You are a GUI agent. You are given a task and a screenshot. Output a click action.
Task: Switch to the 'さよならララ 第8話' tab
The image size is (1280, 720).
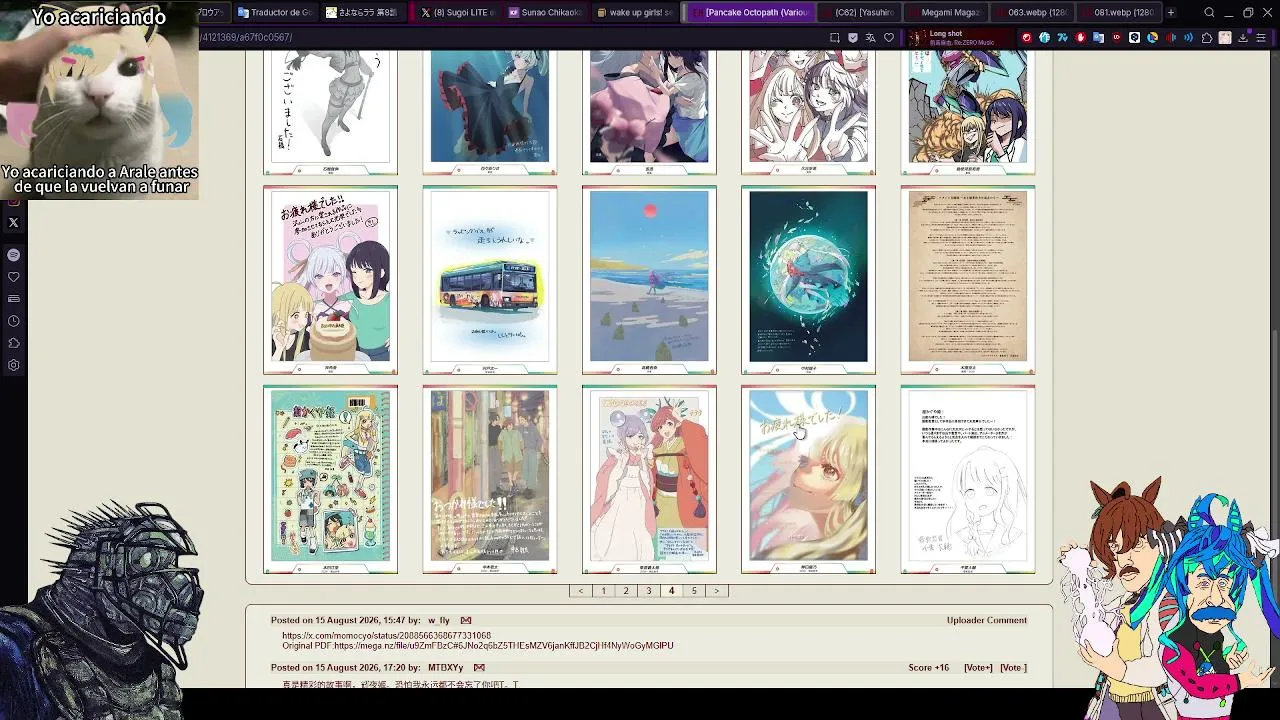361,13
